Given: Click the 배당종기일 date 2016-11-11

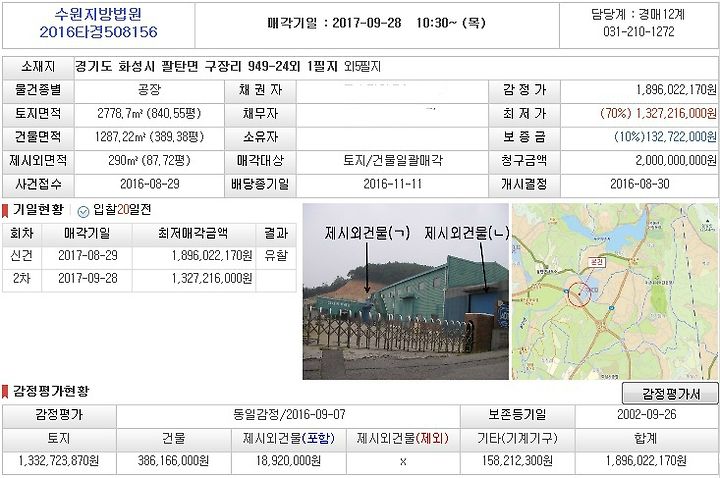Looking at the screenshot, I should (x=392, y=184).
